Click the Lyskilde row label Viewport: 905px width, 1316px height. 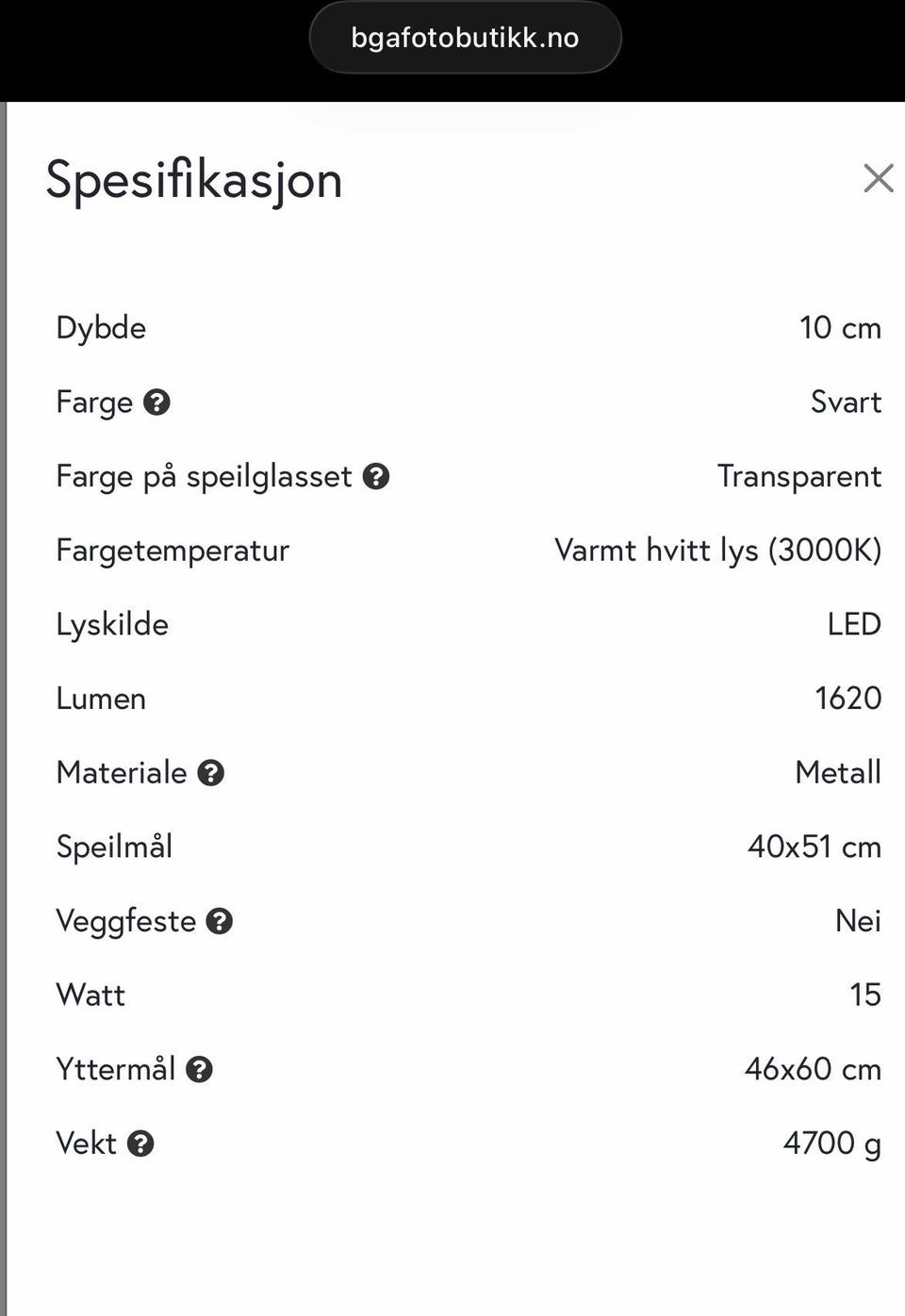click(x=112, y=624)
